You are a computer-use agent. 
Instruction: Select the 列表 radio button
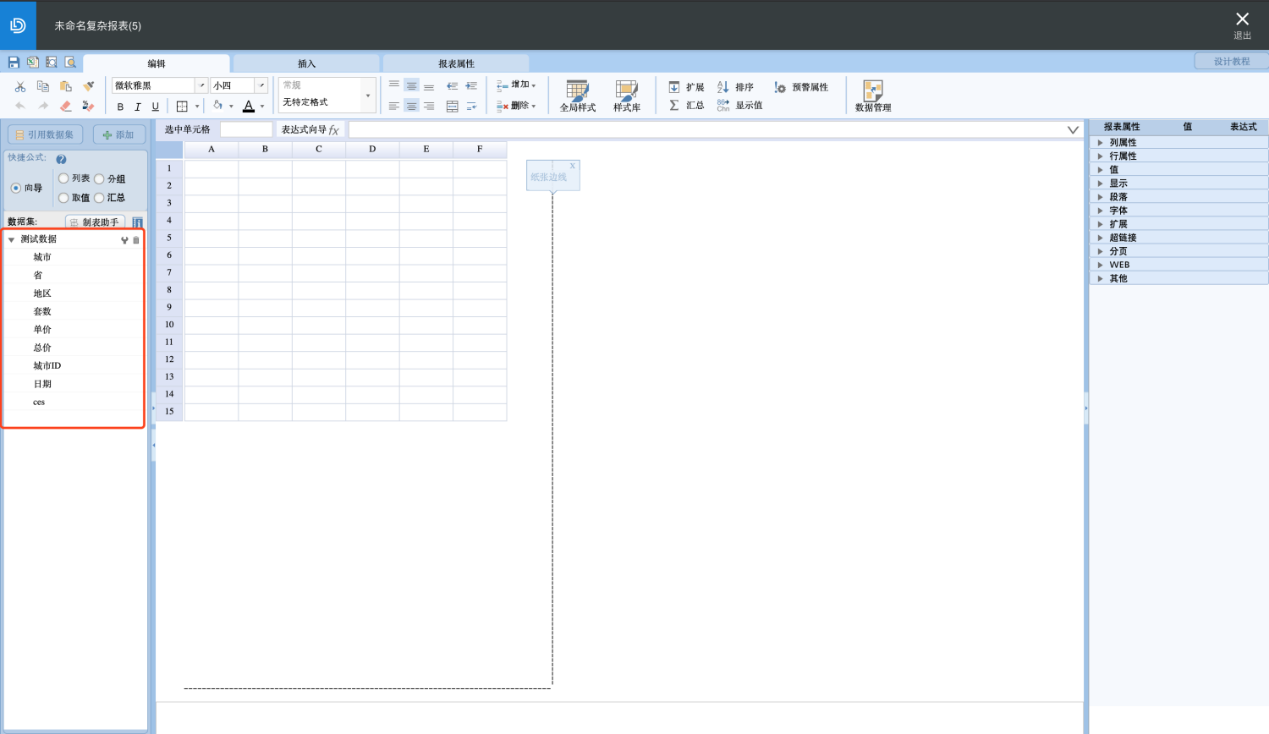pyautogui.click(x=64, y=178)
